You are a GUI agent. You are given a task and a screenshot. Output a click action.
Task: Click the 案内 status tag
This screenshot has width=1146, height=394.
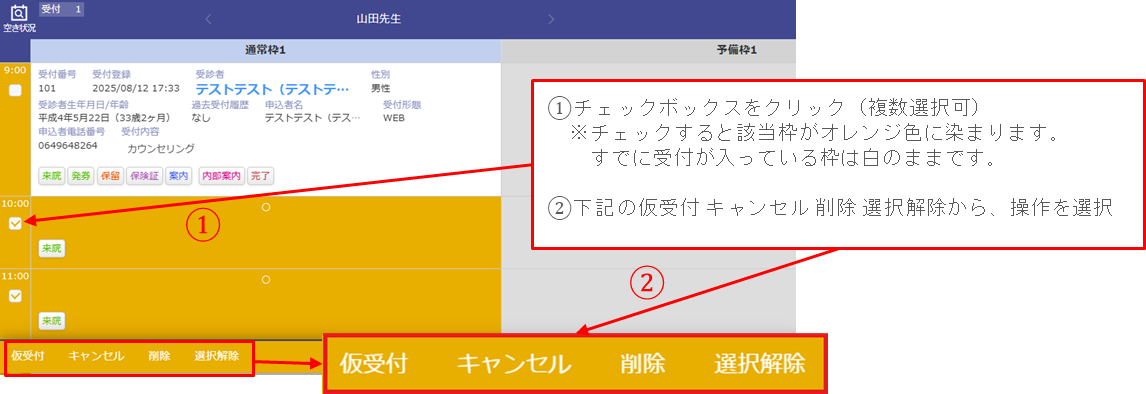pos(178,176)
